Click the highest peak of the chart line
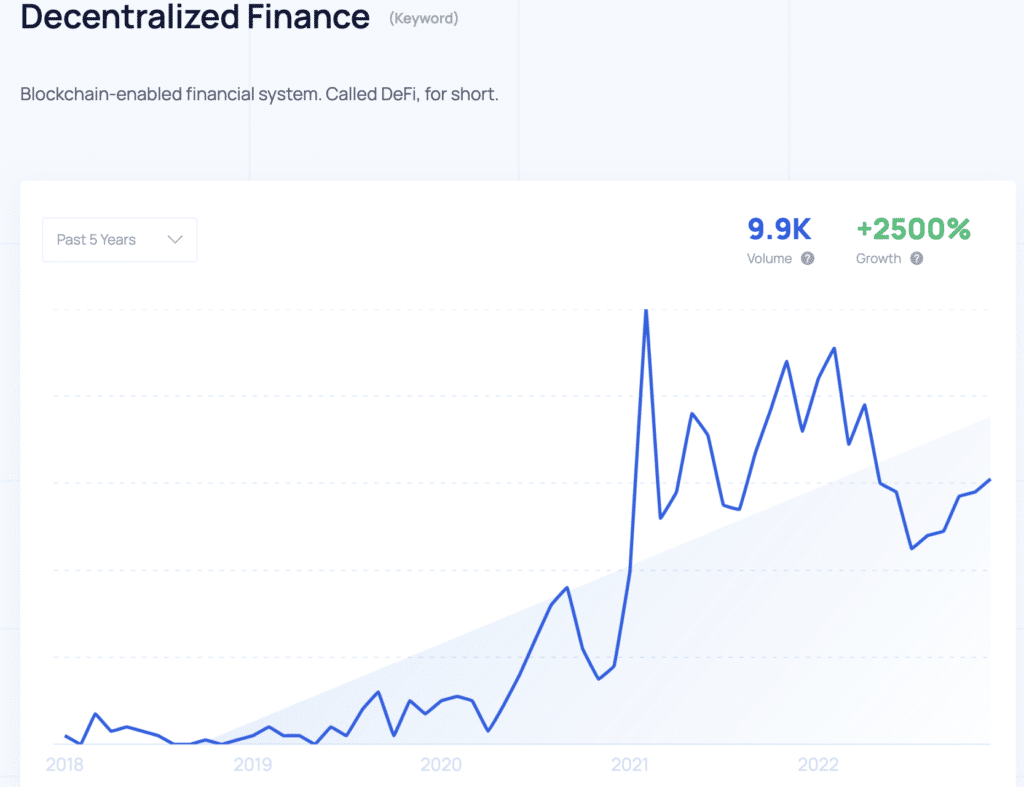The image size is (1024, 787). tap(646, 310)
